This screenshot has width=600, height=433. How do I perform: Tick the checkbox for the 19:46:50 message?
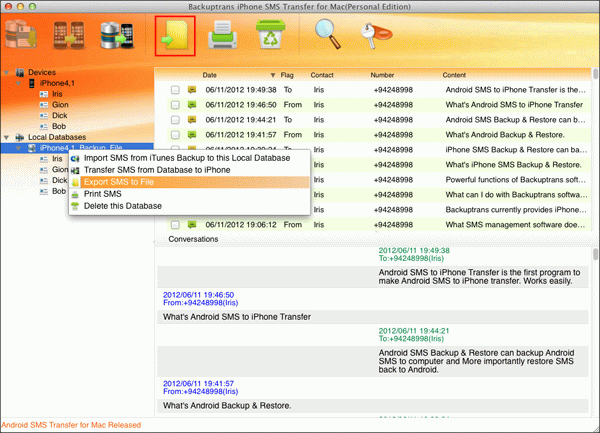point(175,105)
